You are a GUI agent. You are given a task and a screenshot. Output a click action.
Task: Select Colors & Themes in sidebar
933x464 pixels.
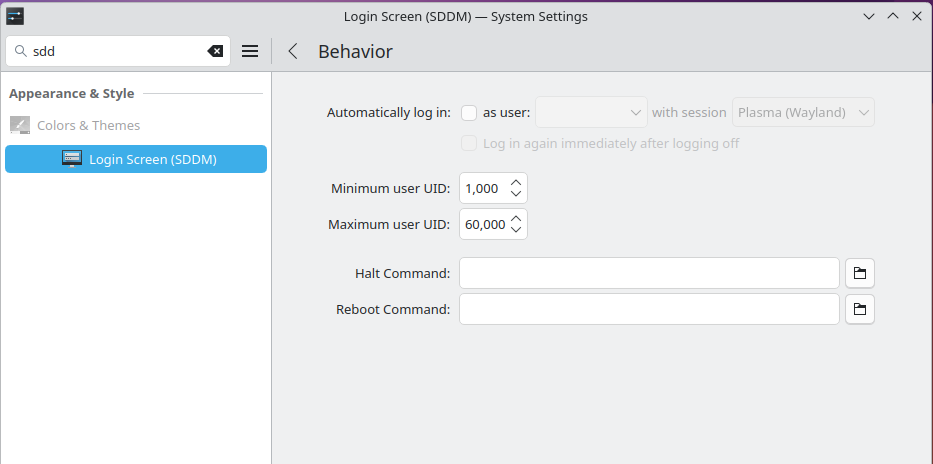pyautogui.click(x=88, y=125)
